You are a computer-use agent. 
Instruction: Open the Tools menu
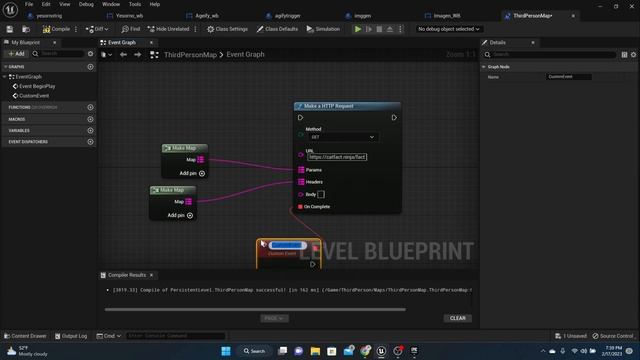[x=135, y=4]
